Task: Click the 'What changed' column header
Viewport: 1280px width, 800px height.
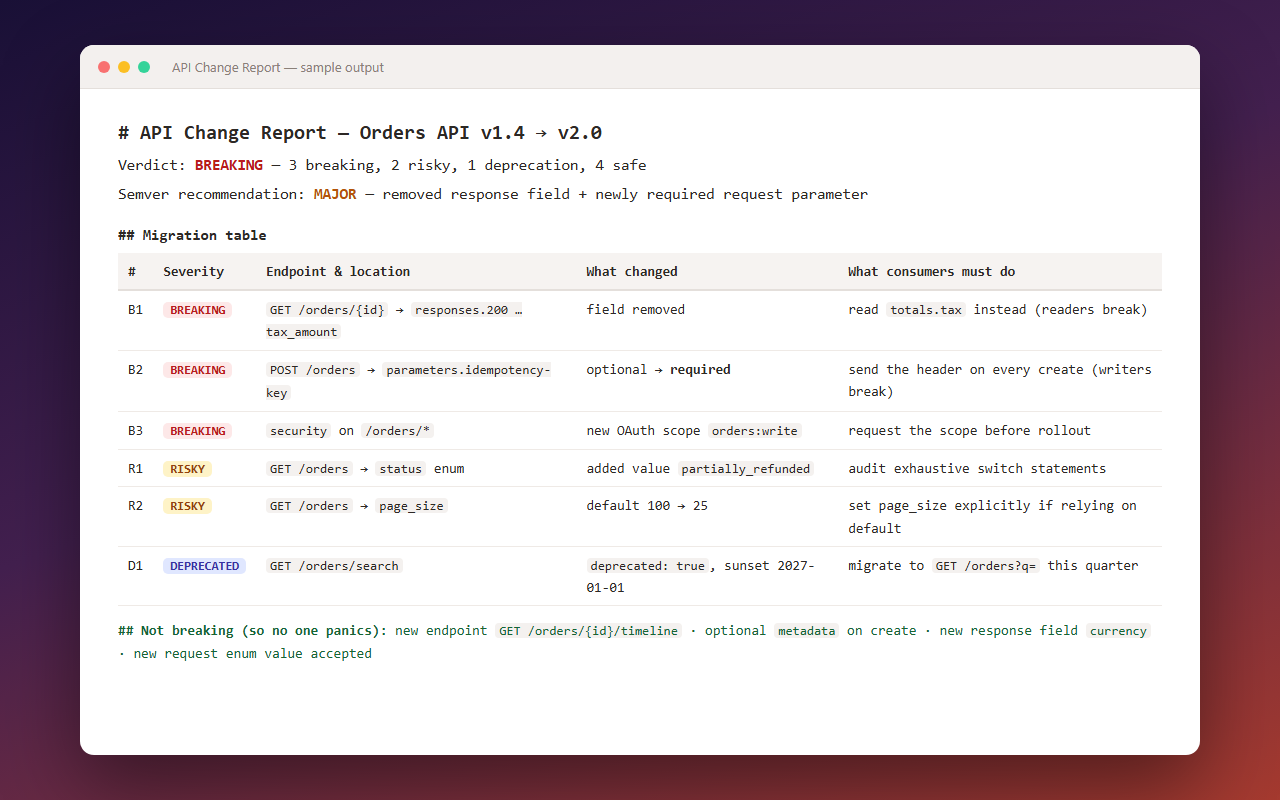Action: (x=632, y=271)
